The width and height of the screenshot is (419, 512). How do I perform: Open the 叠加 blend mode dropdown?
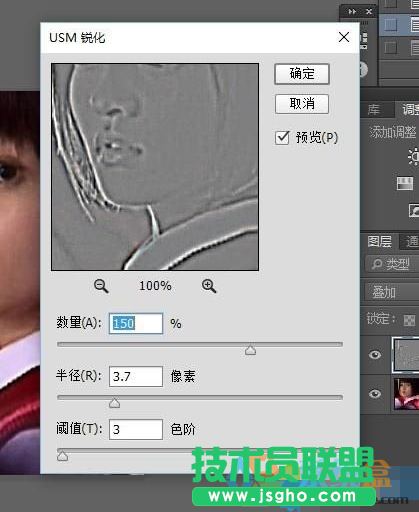click(x=392, y=292)
